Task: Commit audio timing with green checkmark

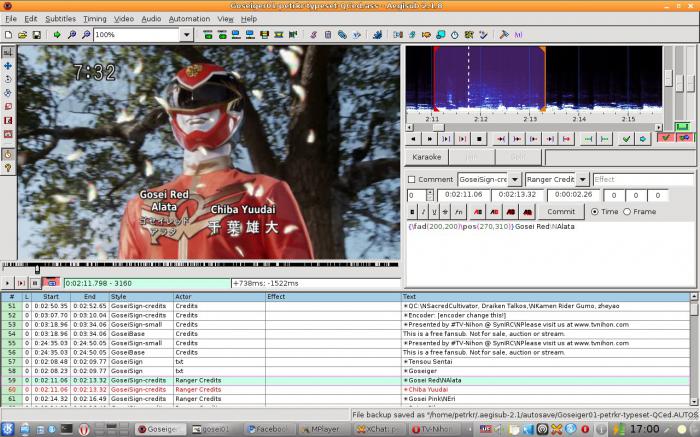Action: click(x=626, y=139)
